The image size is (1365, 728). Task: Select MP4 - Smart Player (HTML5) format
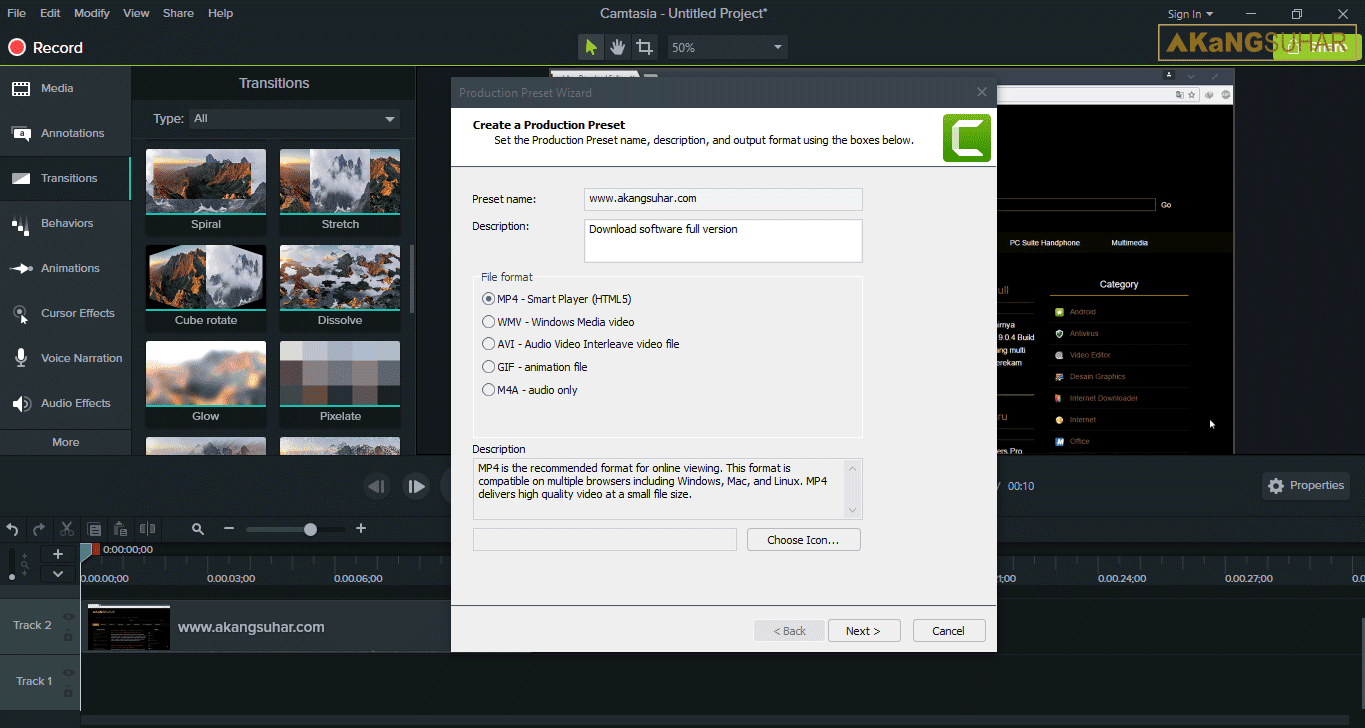pyautogui.click(x=557, y=299)
